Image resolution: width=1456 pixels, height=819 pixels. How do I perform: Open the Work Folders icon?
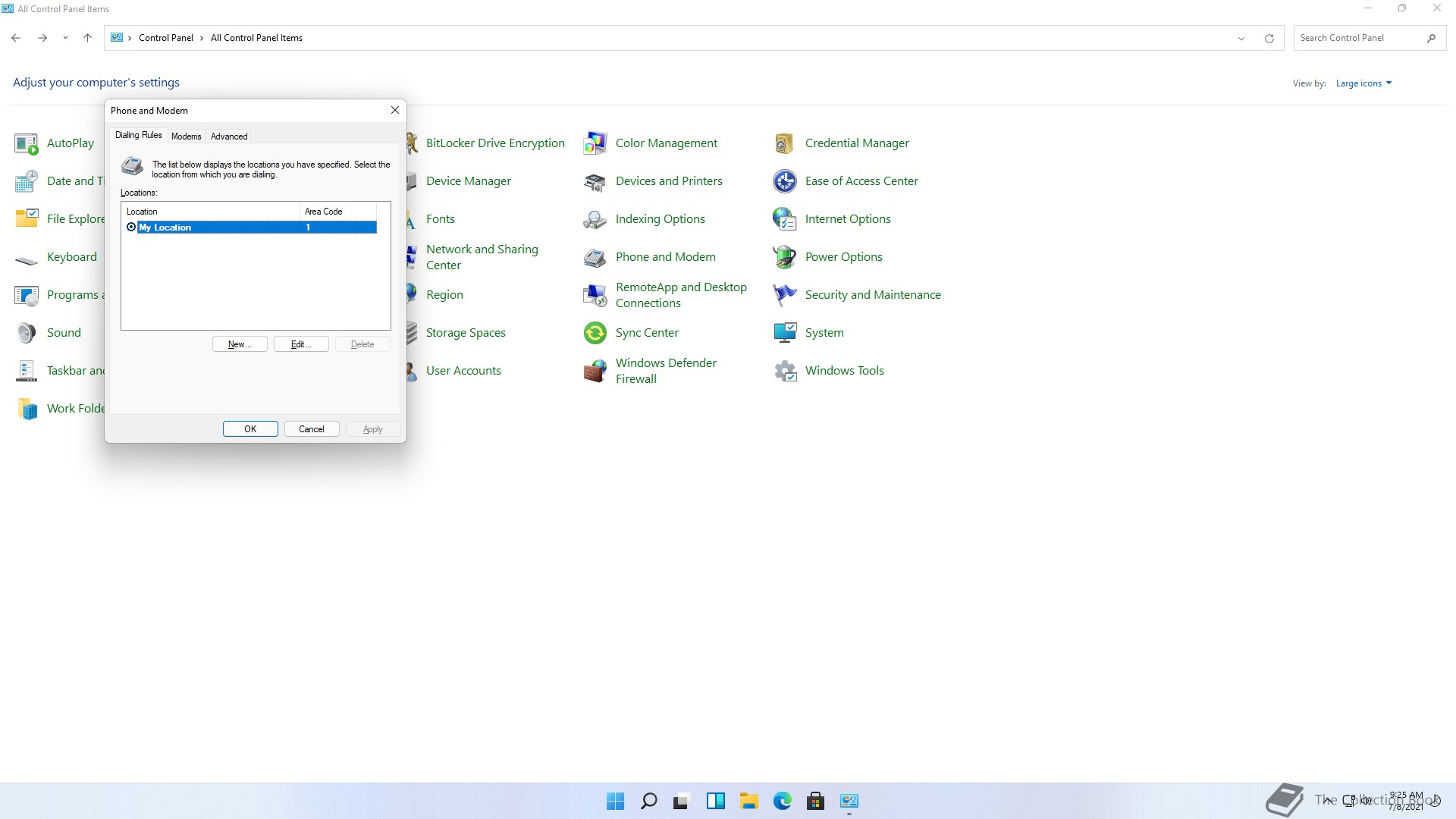[x=27, y=409]
